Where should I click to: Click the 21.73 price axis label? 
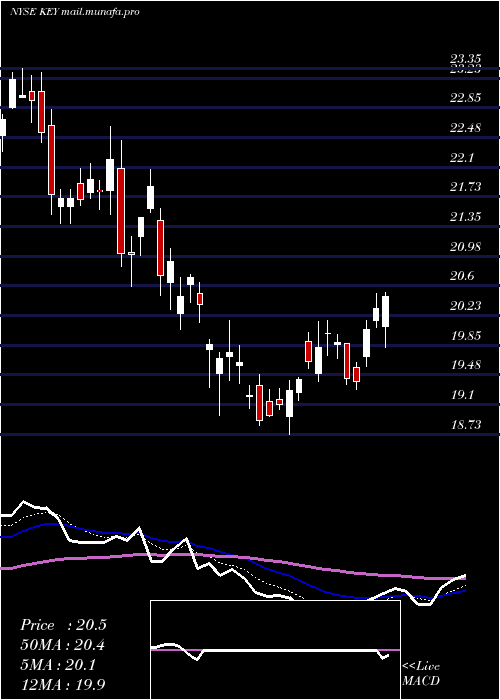[466, 187]
